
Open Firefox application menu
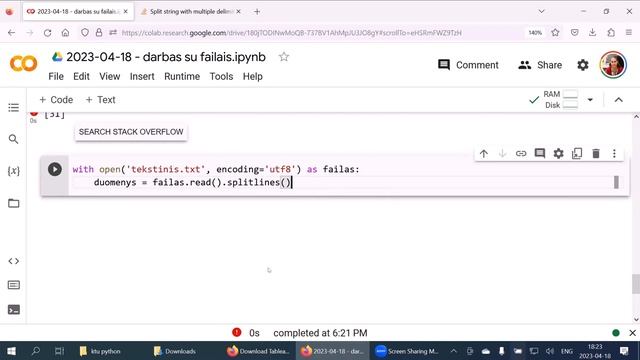pyautogui.click(x=629, y=33)
